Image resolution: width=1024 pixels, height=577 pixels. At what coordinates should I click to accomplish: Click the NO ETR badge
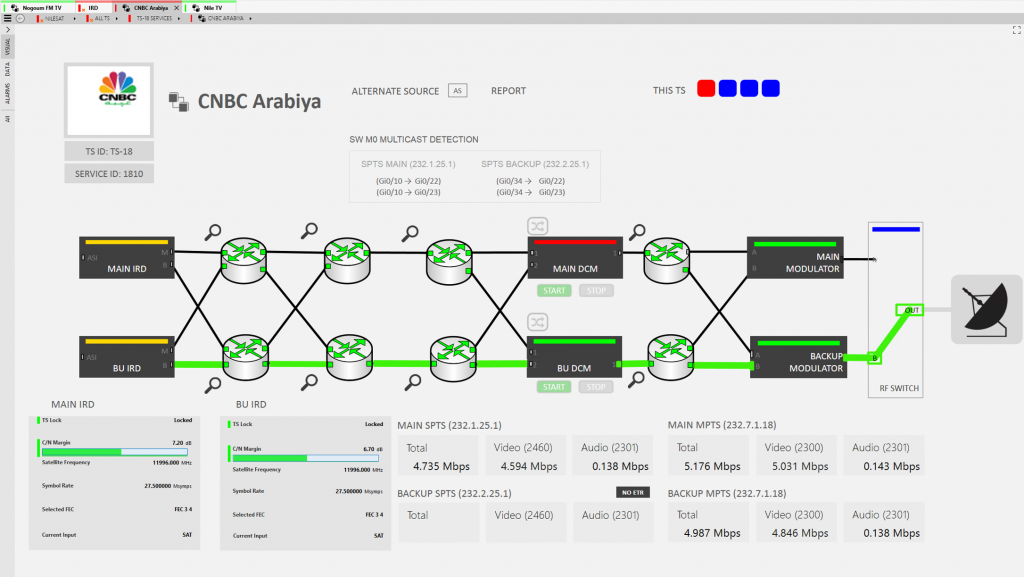pos(633,492)
